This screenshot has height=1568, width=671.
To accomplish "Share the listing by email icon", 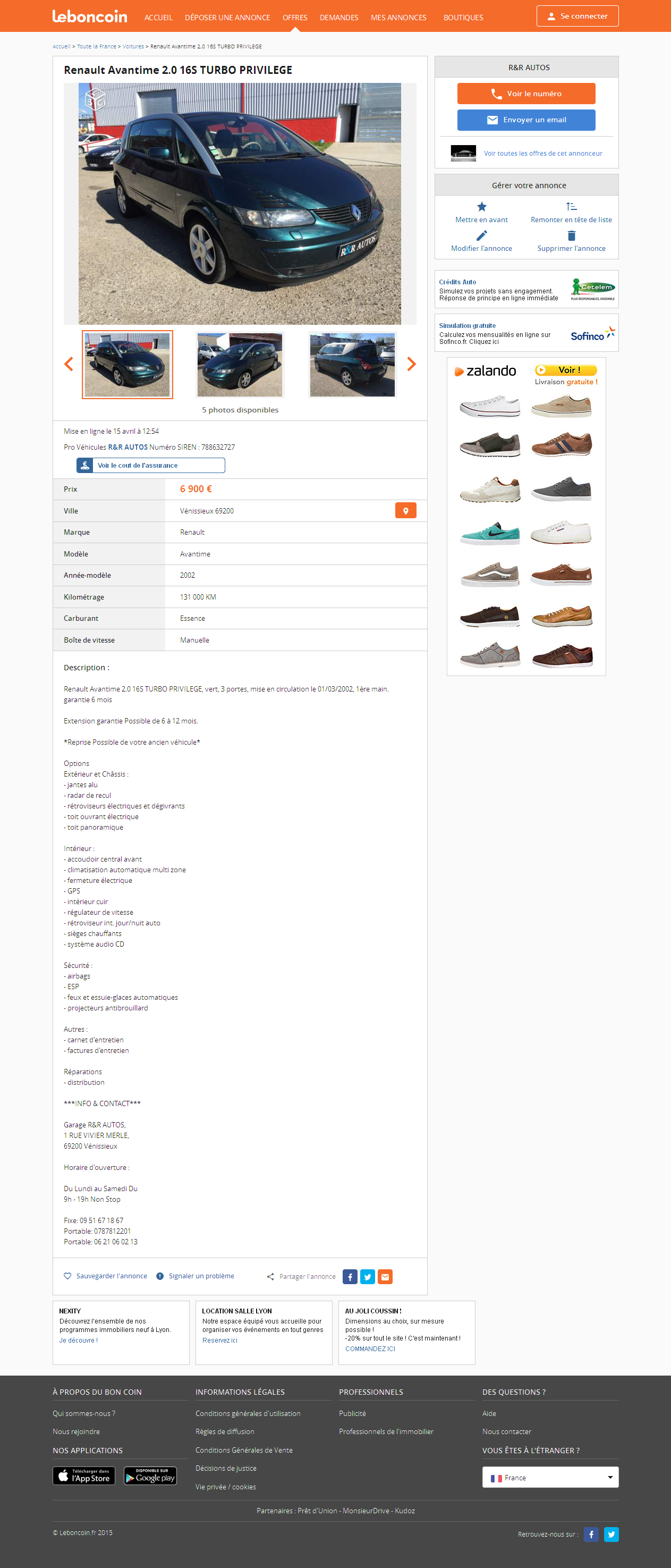I will [385, 1276].
